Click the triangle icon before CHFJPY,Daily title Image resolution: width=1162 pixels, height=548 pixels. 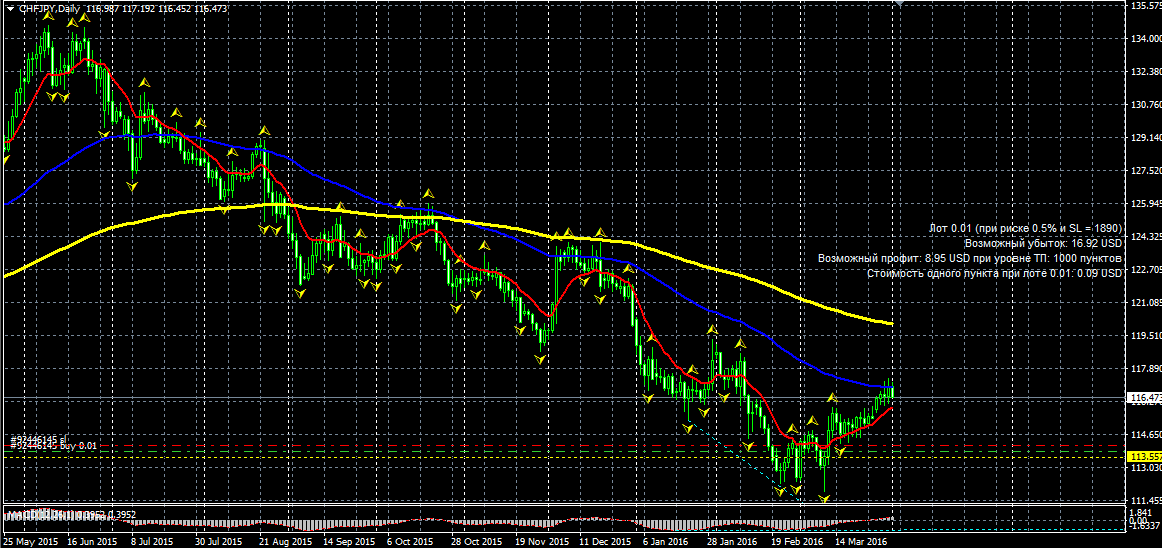(x=10, y=9)
